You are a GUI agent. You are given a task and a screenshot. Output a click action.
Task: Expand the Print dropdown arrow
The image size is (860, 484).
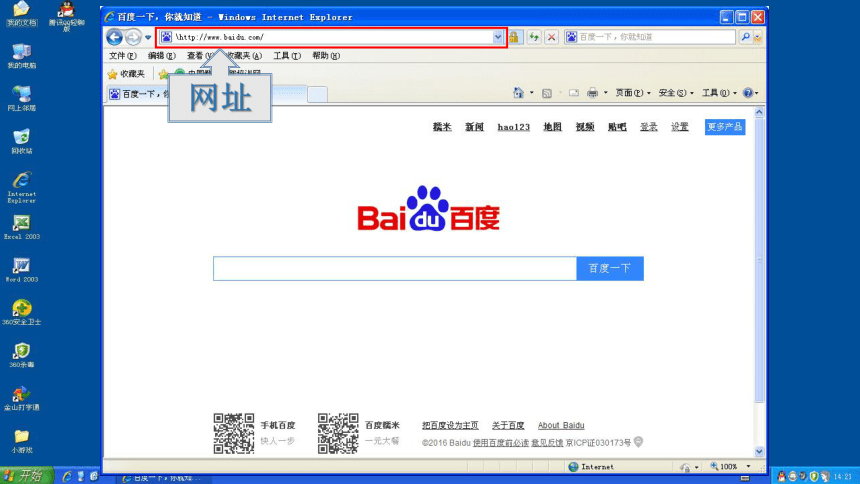(x=606, y=93)
